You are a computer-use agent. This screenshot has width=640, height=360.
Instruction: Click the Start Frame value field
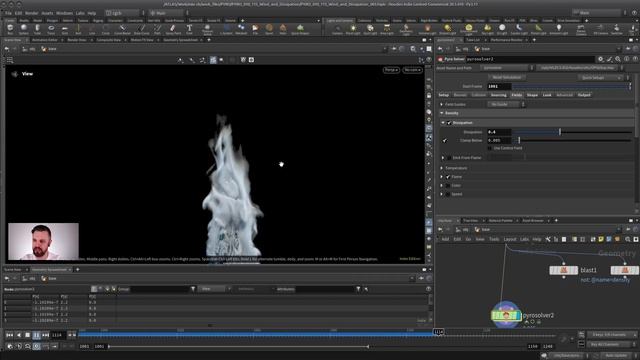coord(499,87)
